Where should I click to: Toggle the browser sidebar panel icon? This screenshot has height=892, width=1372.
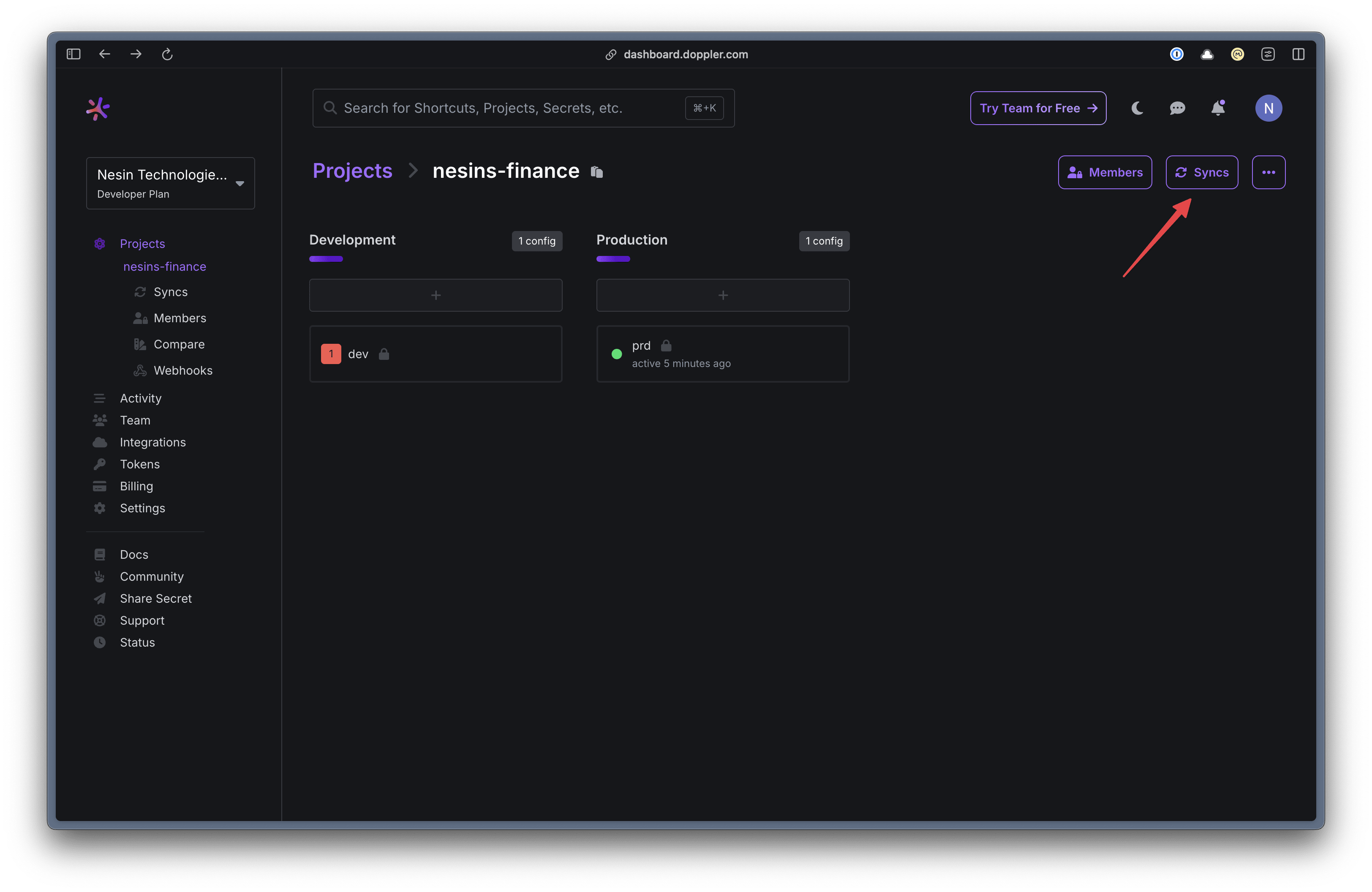pyautogui.click(x=73, y=54)
